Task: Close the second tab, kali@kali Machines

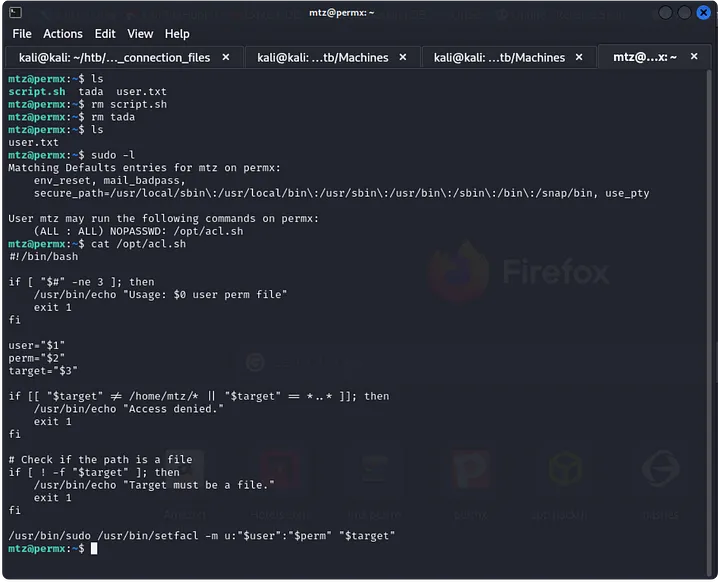Action: tap(406, 58)
